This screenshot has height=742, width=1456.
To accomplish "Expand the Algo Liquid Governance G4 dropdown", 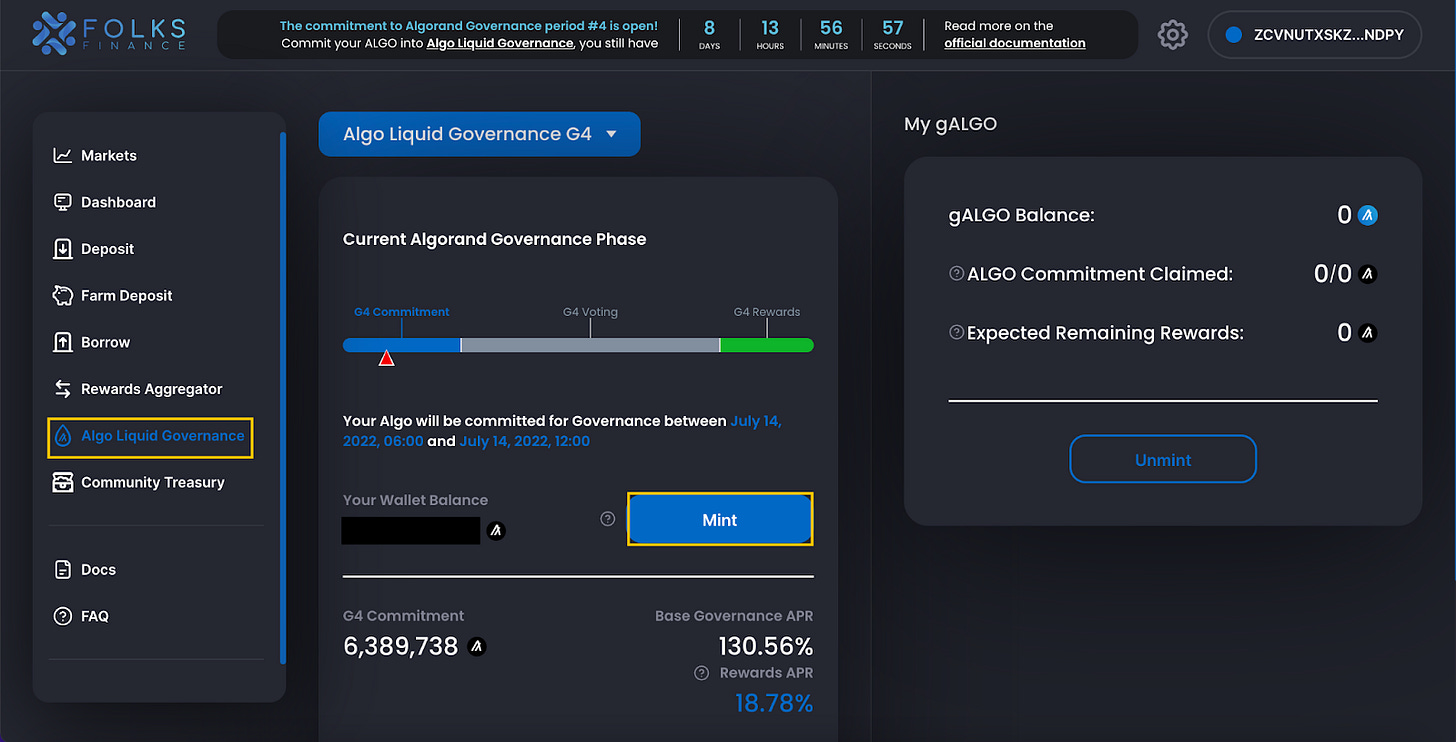I will (479, 134).
